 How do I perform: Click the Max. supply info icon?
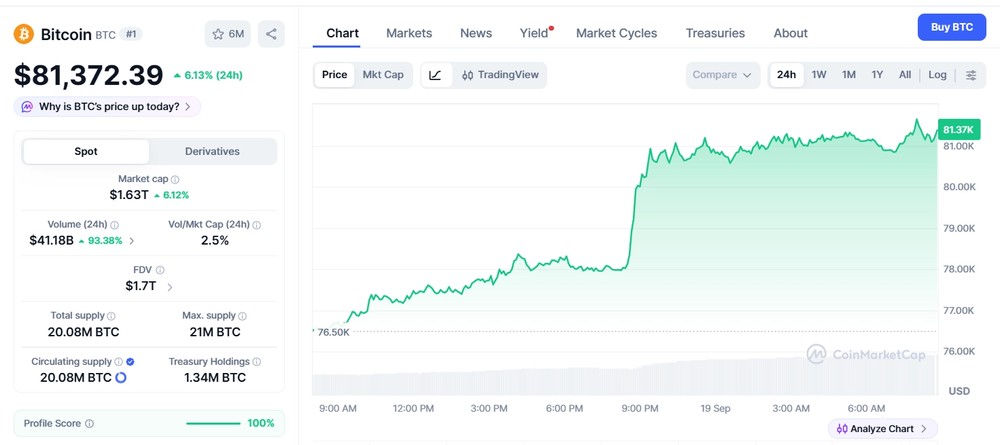tap(242, 316)
